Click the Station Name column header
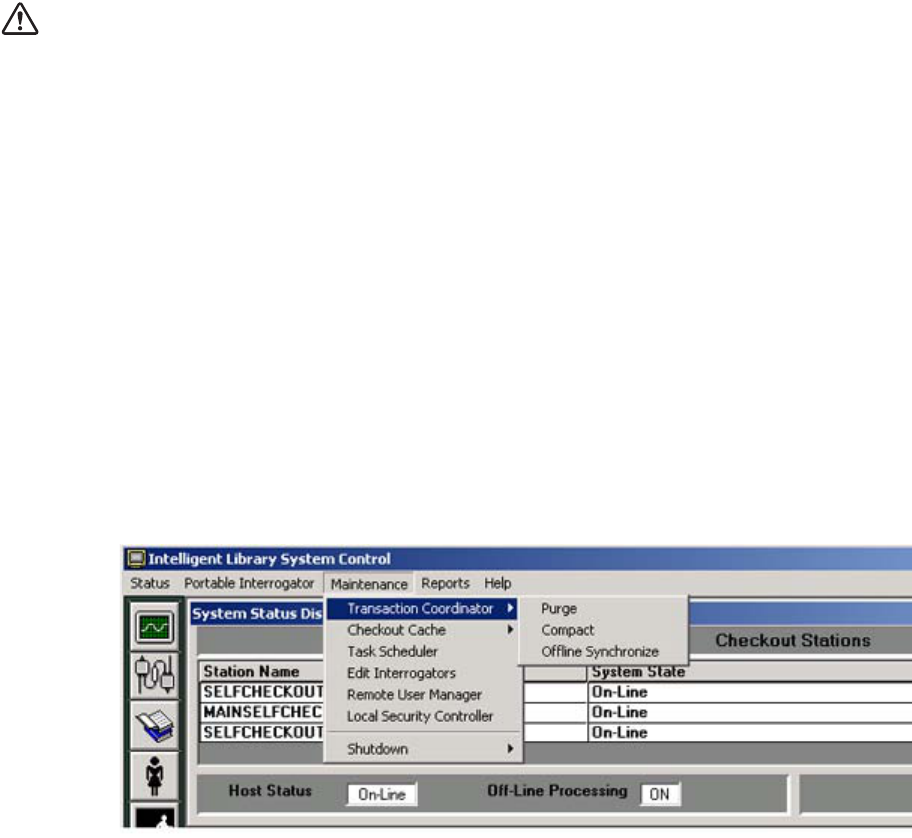Image resolution: width=912 pixels, height=838 pixels. coord(261,671)
